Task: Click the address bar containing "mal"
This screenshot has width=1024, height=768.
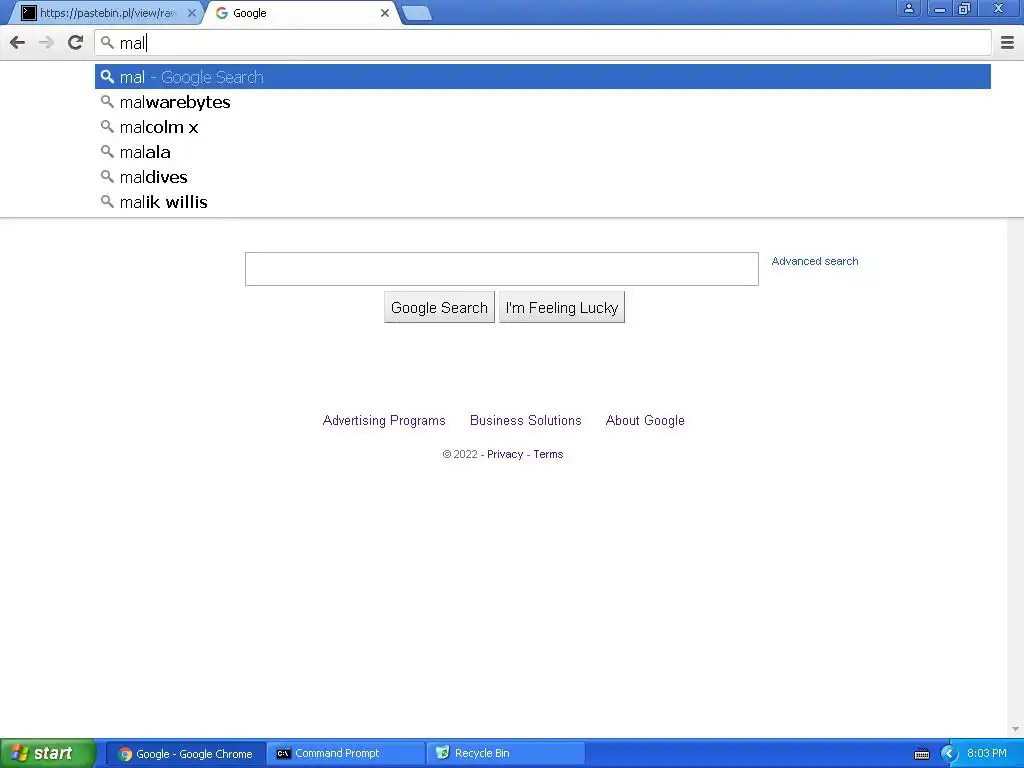Action: point(543,43)
